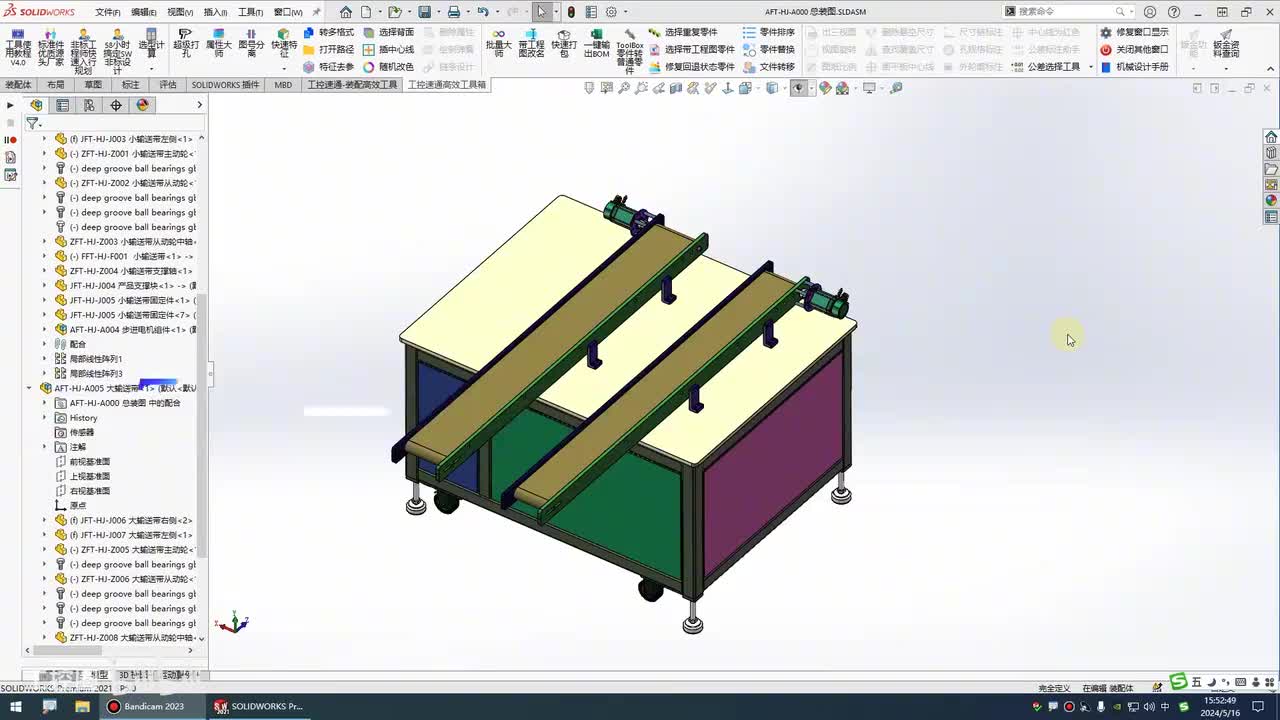Toggle the menu bar pin
Viewport: 1280px width, 720px height.
tap(317, 12)
